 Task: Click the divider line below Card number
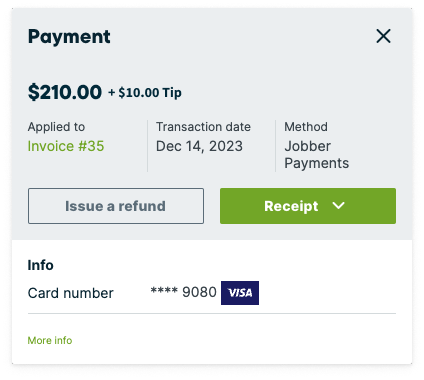click(x=212, y=314)
